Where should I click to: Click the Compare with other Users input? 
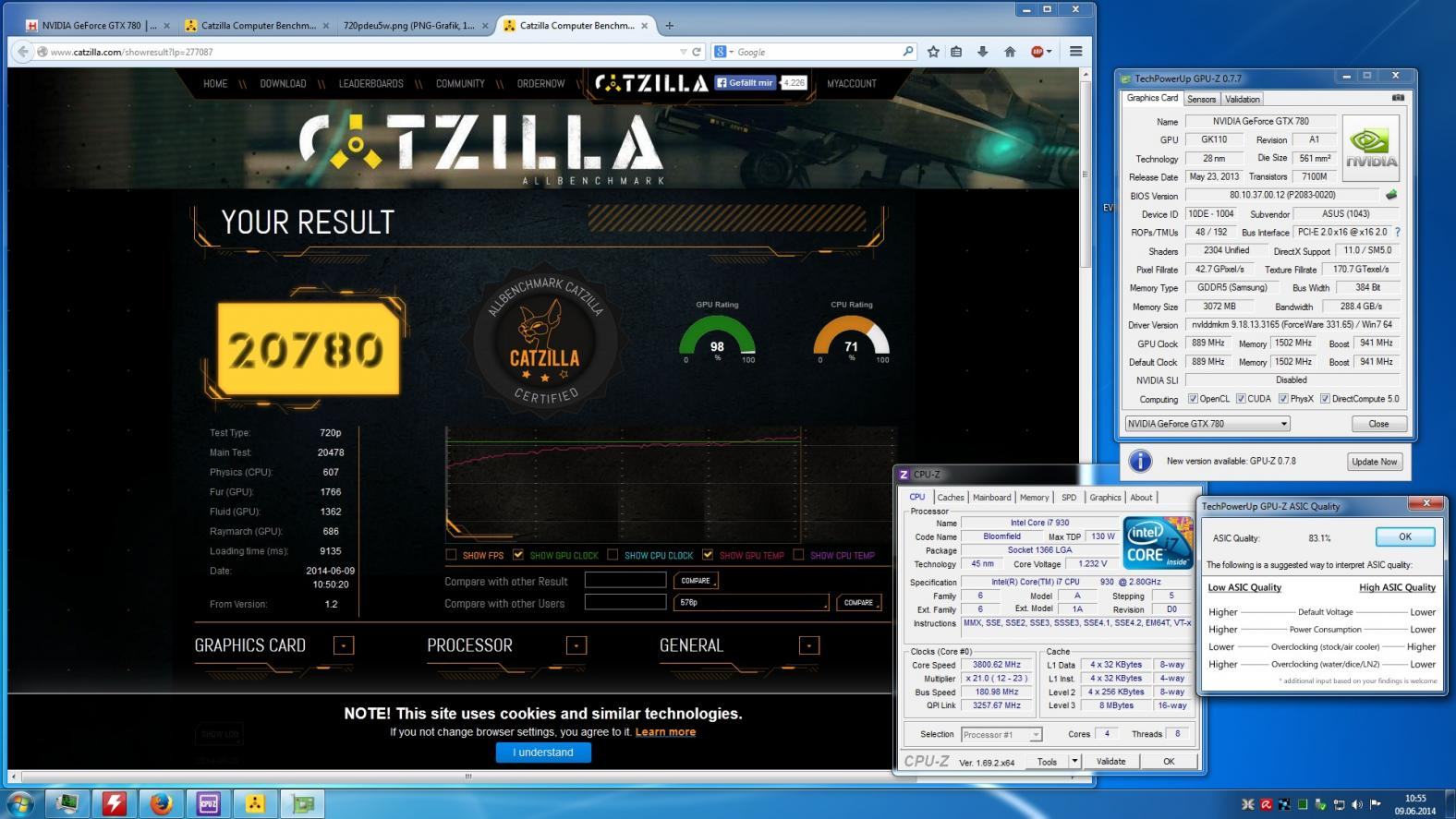(625, 602)
